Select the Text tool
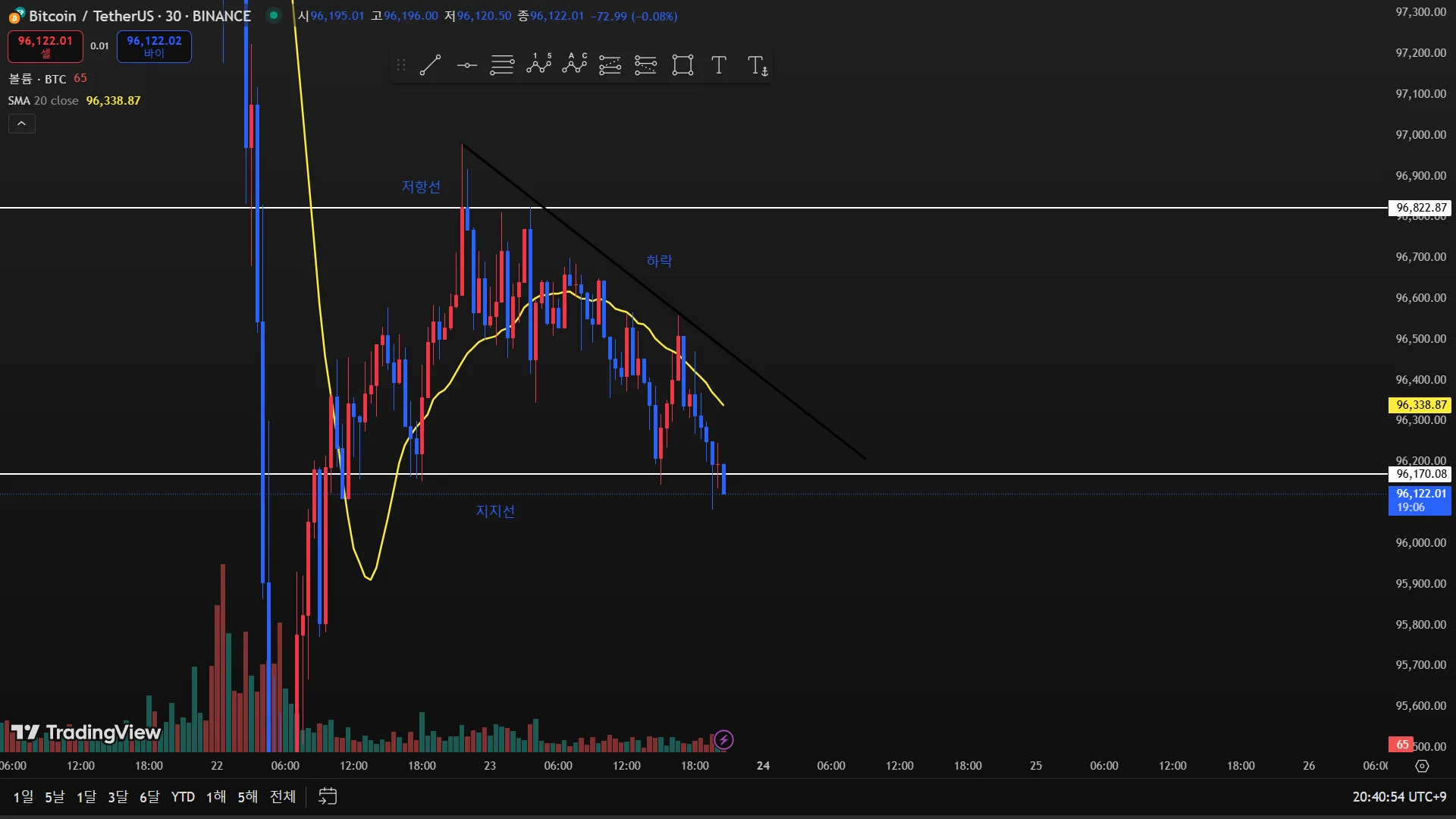The image size is (1456, 819). click(x=719, y=65)
